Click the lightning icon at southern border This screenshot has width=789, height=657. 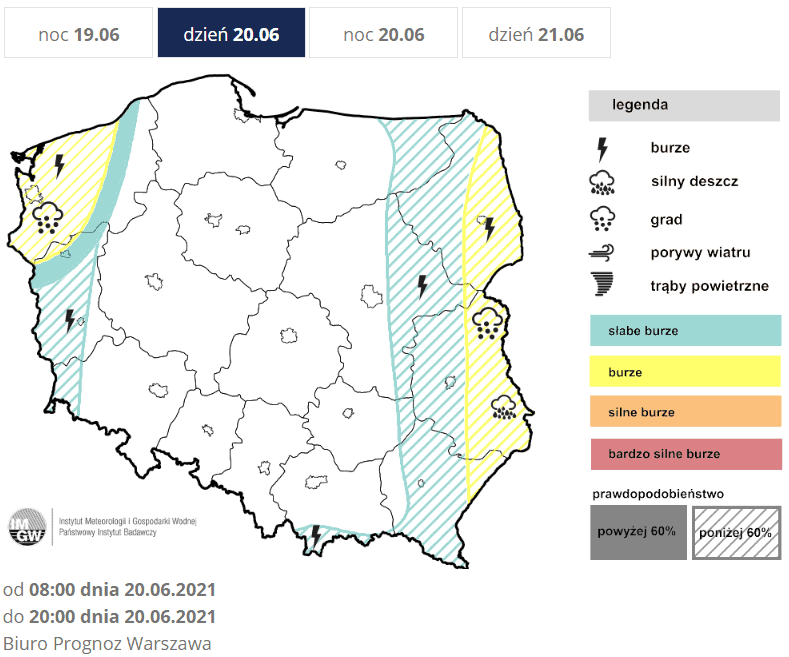315,537
